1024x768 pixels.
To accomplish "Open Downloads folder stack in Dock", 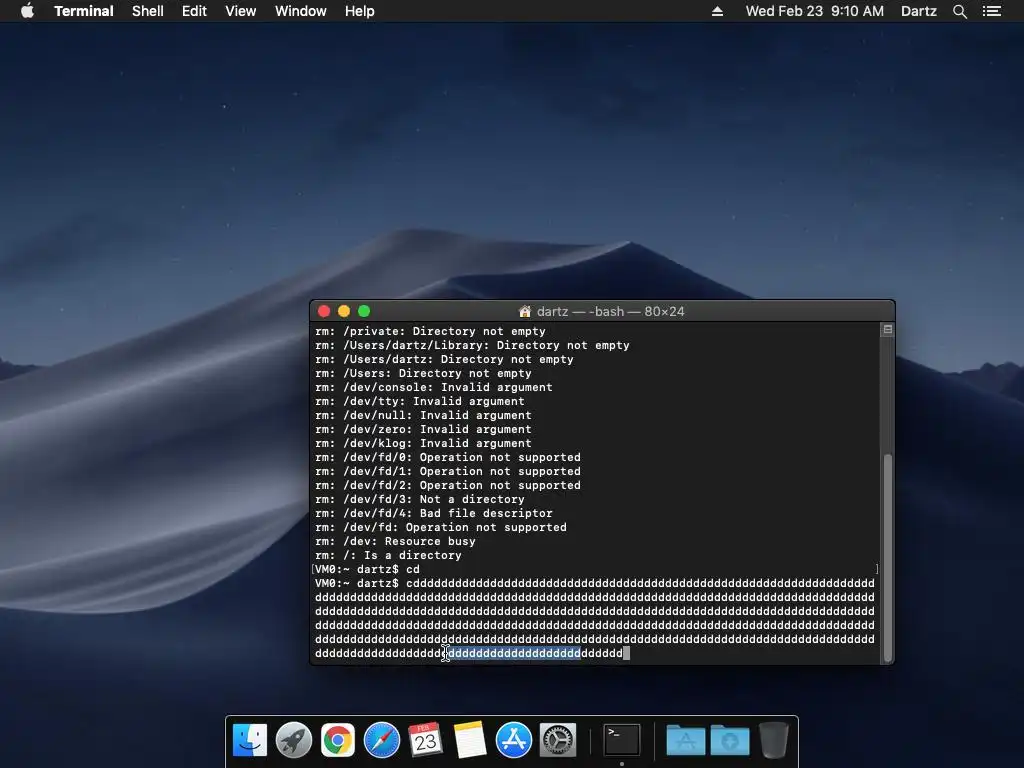I will point(730,741).
